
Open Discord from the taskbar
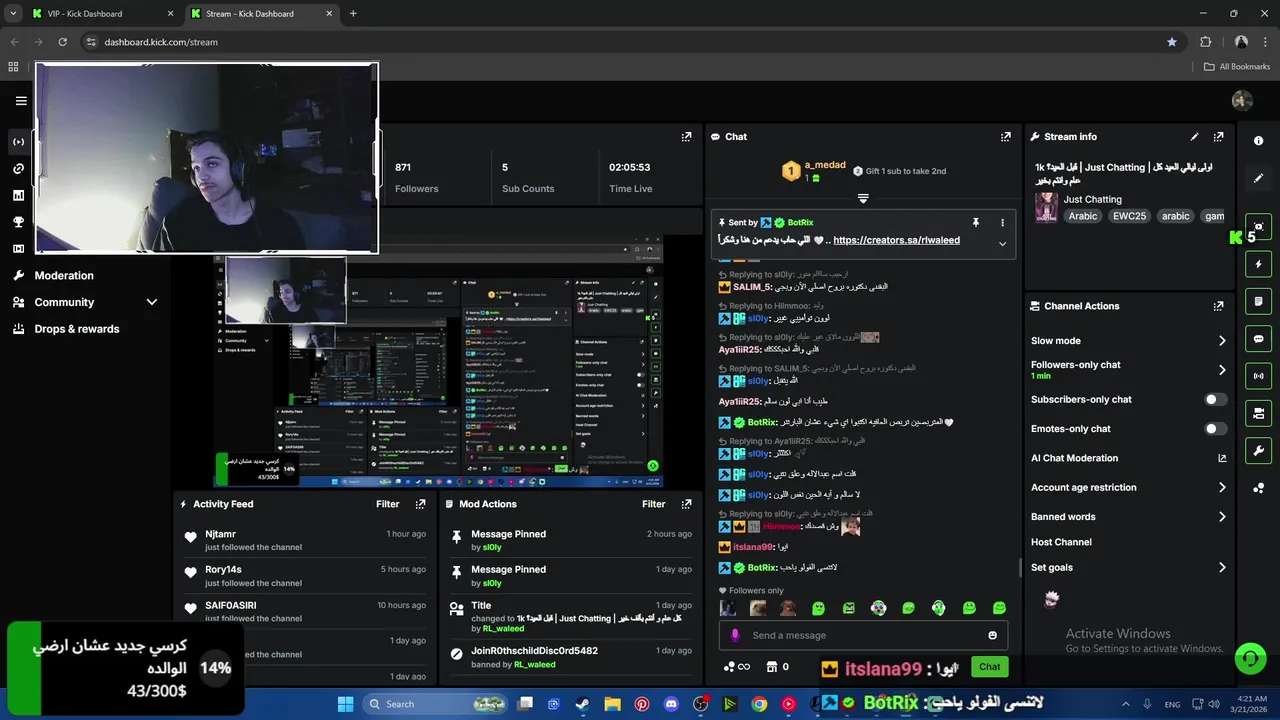point(671,704)
